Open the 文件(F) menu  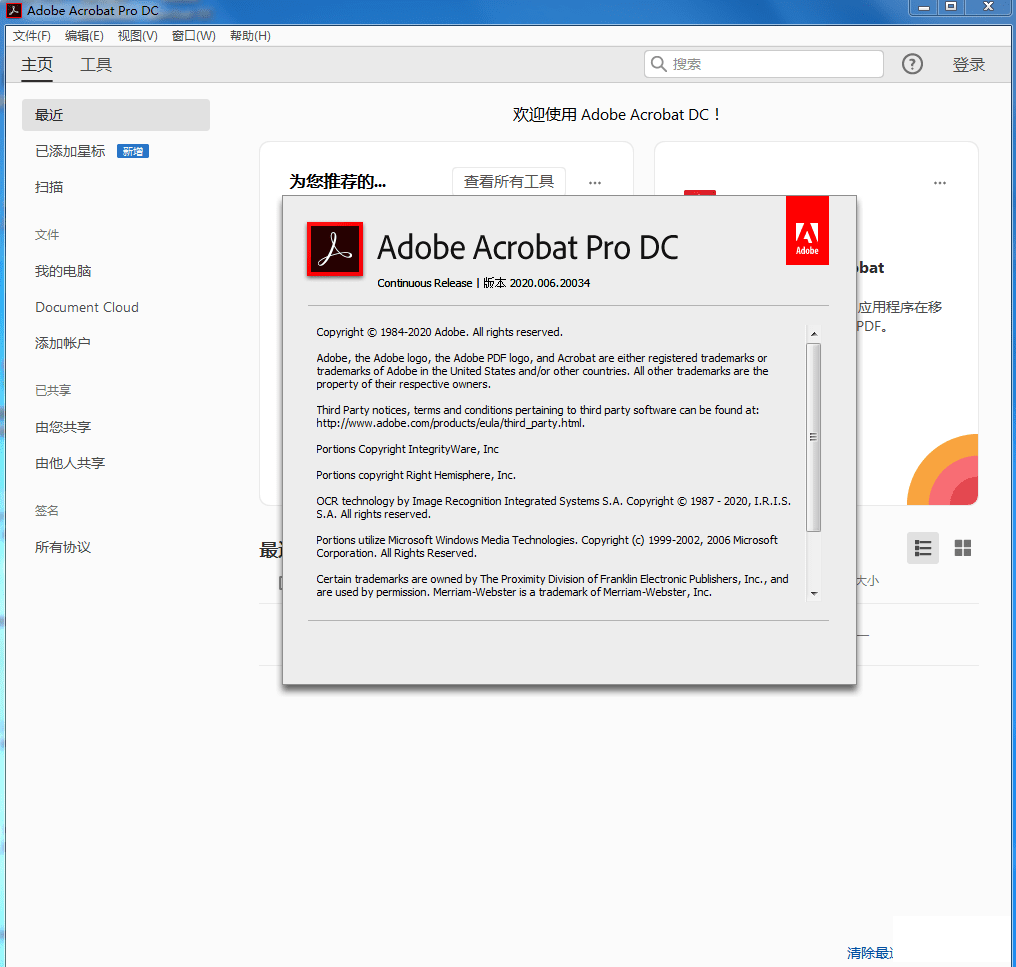(32, 36)
